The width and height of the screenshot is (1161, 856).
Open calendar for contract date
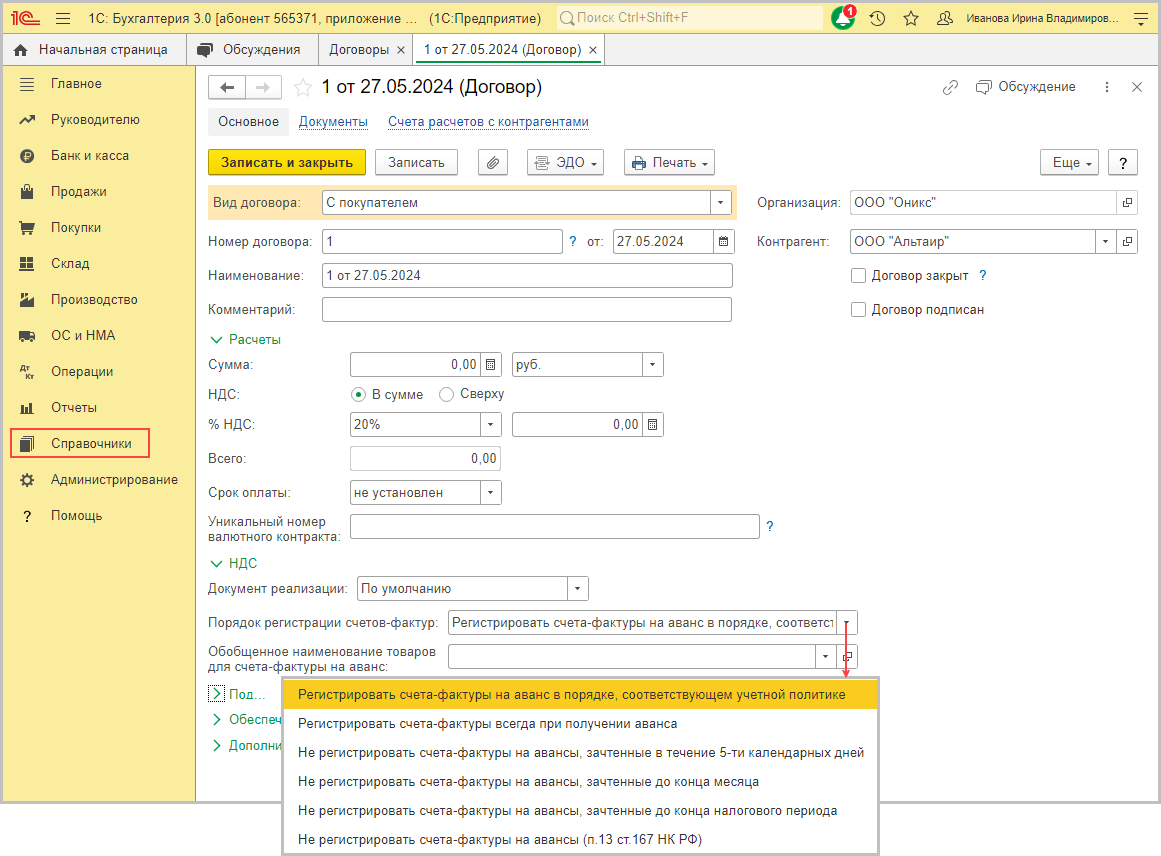tap(723, 241)
